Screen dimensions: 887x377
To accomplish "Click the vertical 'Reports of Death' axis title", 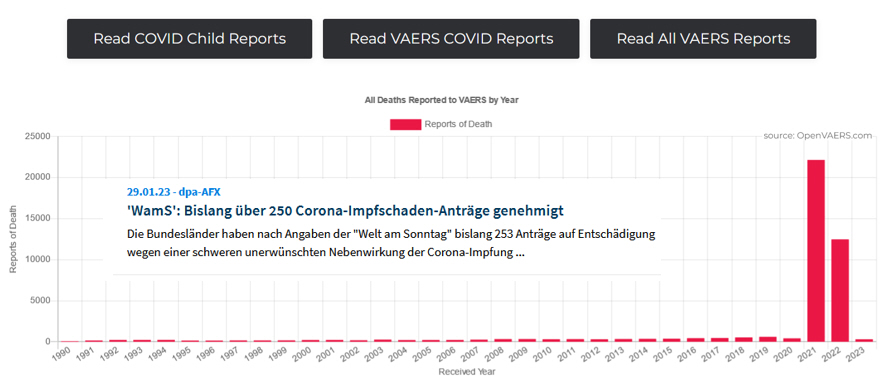I will click(x=13, y=239).
